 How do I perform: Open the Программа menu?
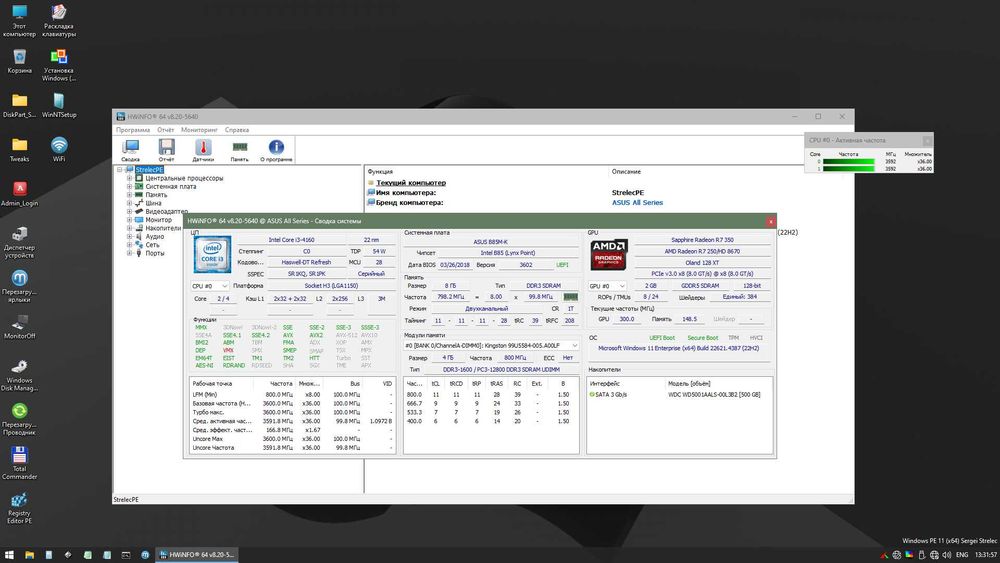133,129
